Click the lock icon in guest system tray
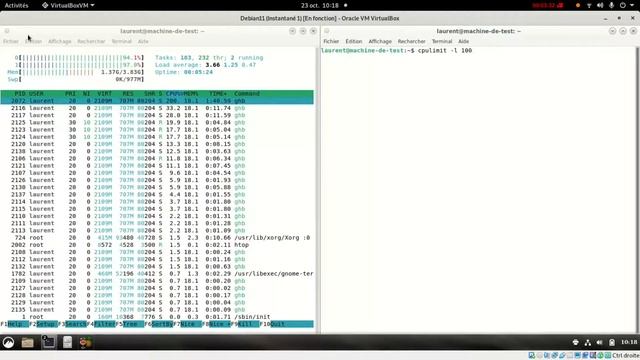The width and height of the screenshot is (640, 360). (x=611, y=342)
